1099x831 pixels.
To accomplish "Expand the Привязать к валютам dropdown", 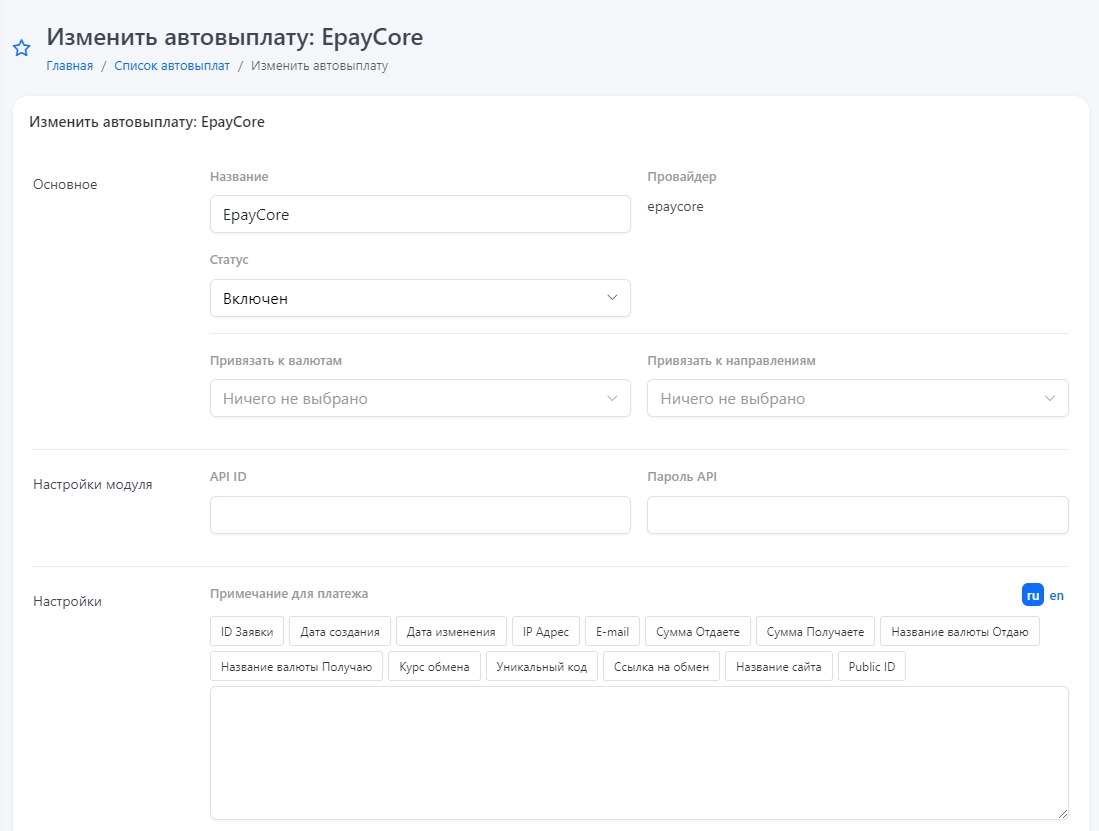I will tap(420, 398).
